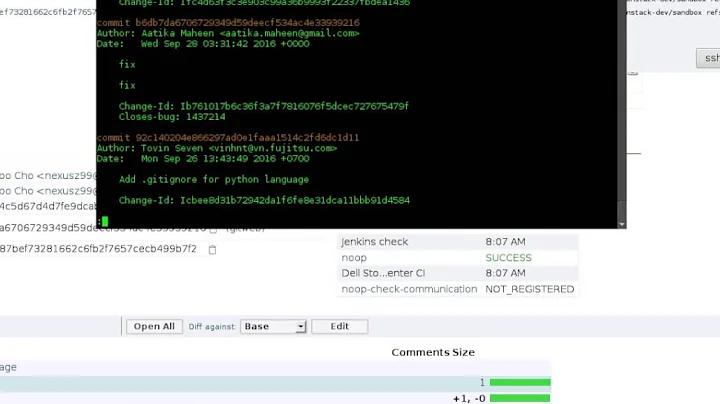Viewport: 720px width, 404px height.
Task: Click the Open All button
Action: tap(154, 326)
